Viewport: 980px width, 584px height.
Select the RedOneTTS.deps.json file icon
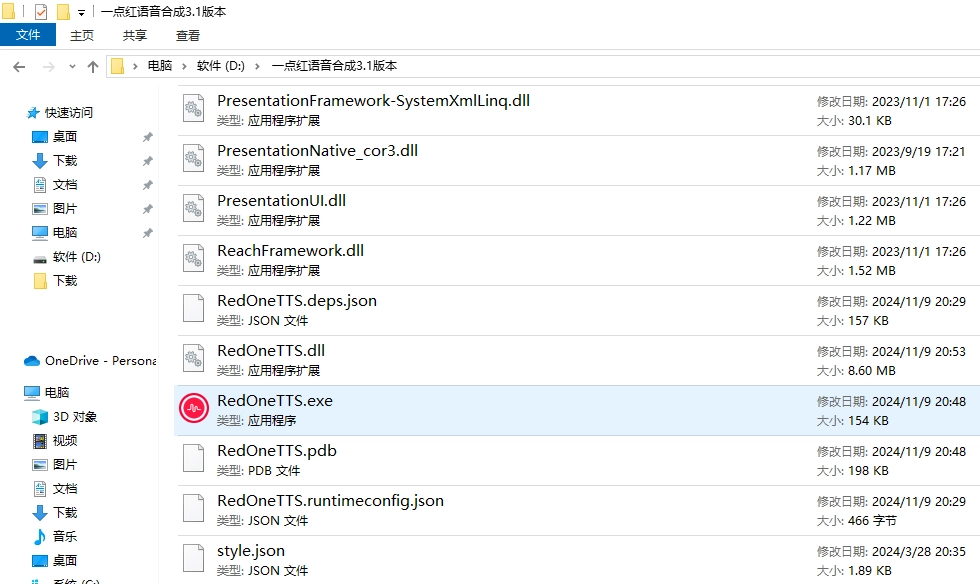[x=194, y=309]
